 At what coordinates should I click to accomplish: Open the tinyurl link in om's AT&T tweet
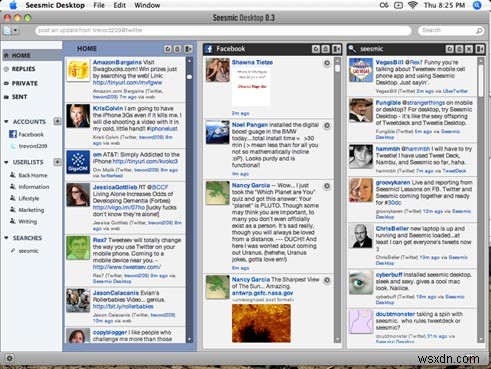click(145, 161)
